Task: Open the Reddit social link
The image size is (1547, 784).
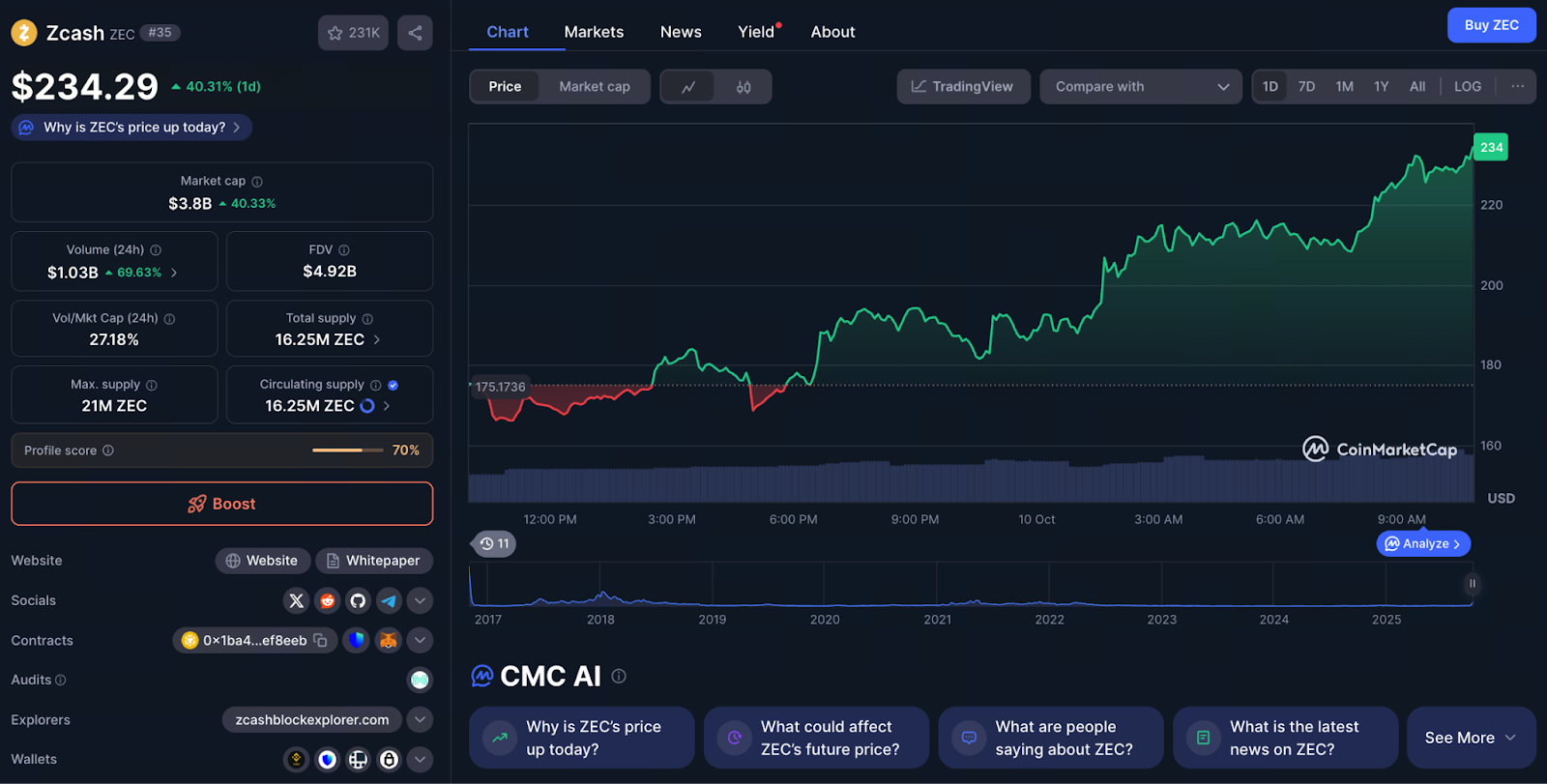Action: (x=328, y=601)
